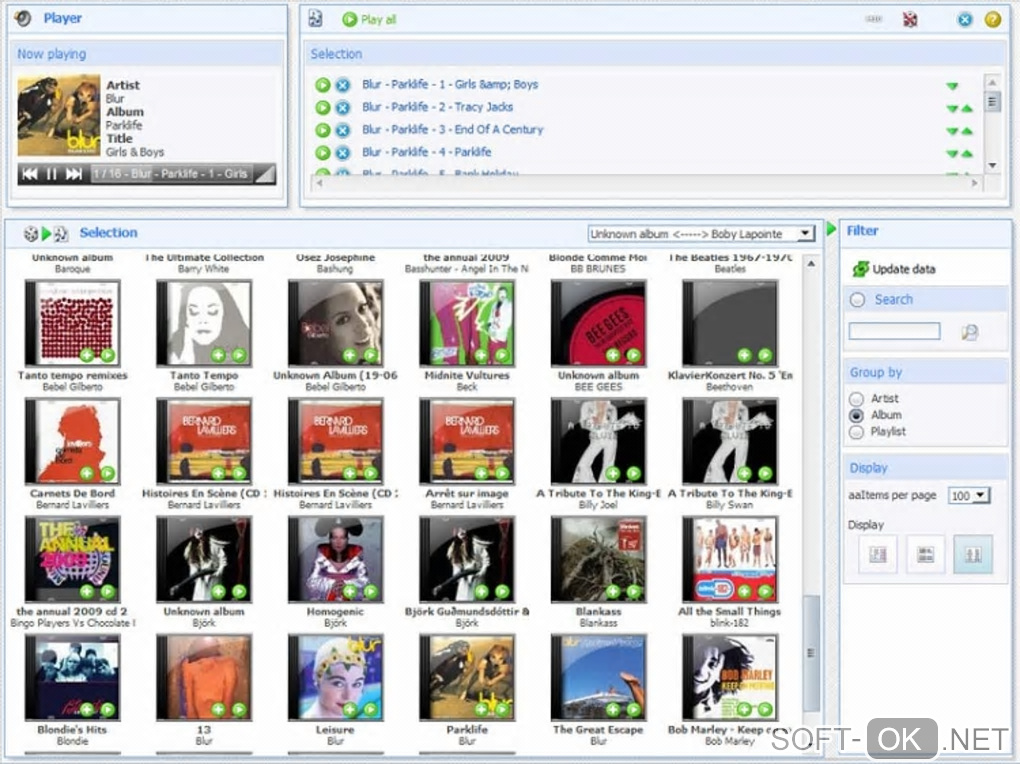The width and height of the screenshot is (1020, 764).
Task: Pause the current song
Action: click(51, 174)
